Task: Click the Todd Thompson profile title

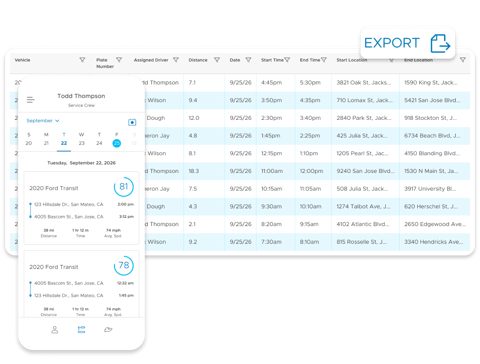Action: tap(81, 96)
